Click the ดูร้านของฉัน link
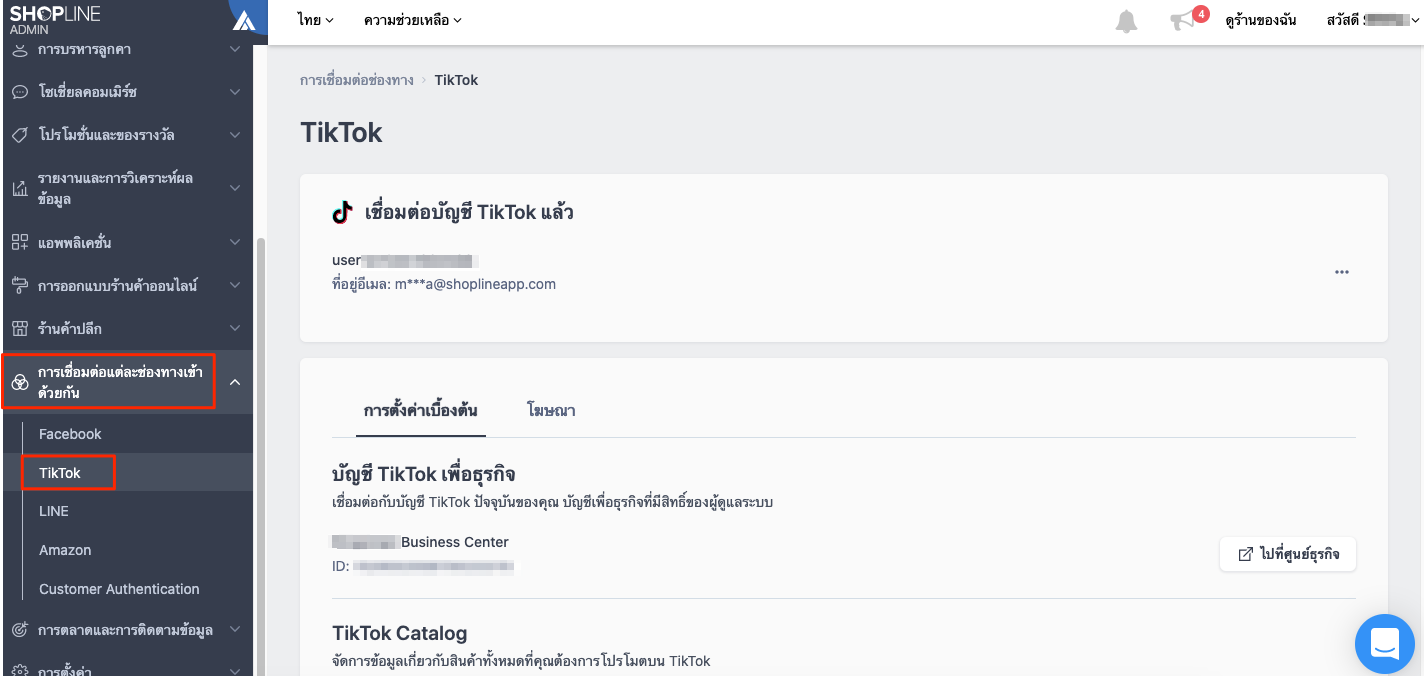Screen dimensions: 1424x676 pos(1260,20)
